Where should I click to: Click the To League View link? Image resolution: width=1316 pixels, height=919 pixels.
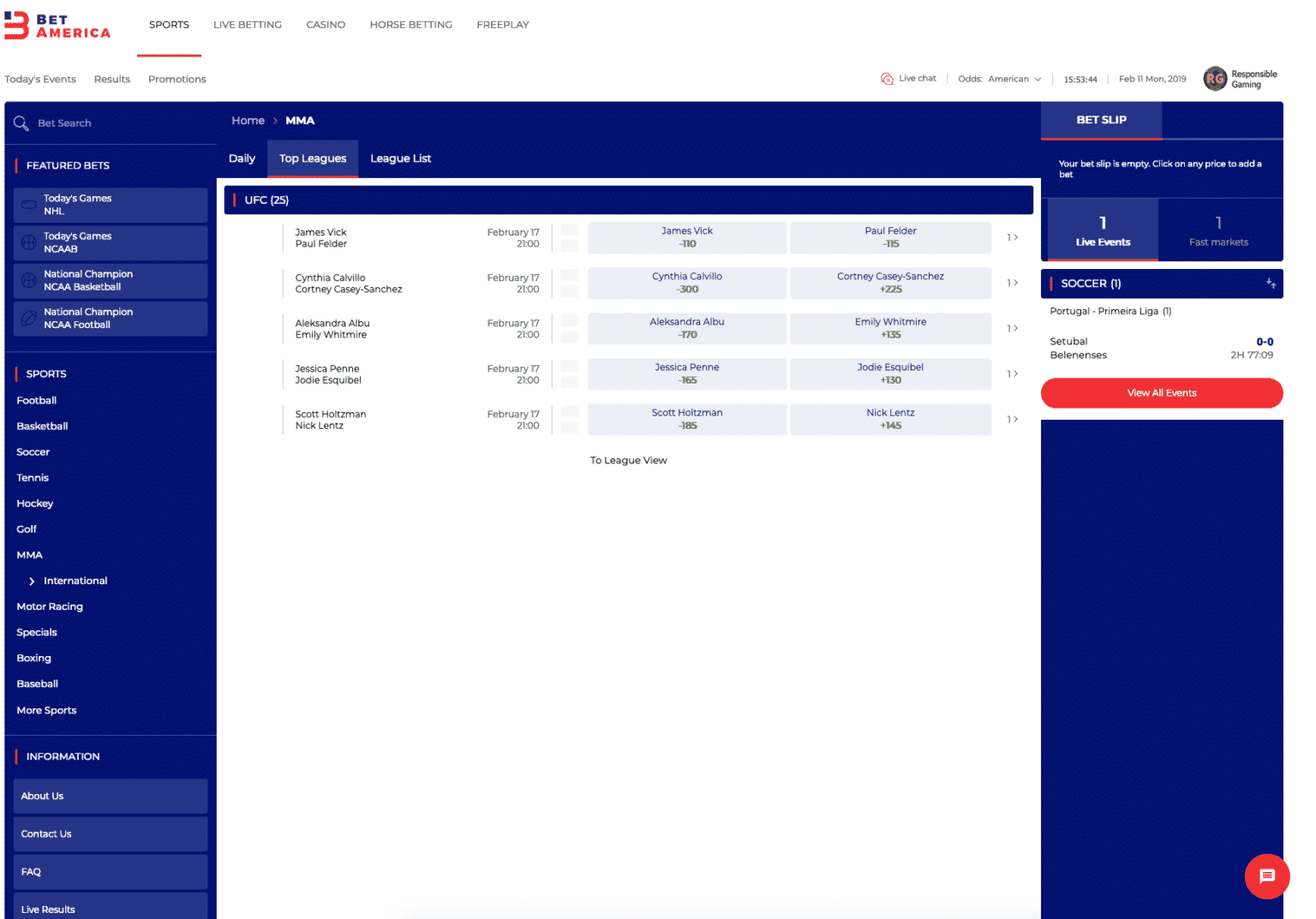628,460
